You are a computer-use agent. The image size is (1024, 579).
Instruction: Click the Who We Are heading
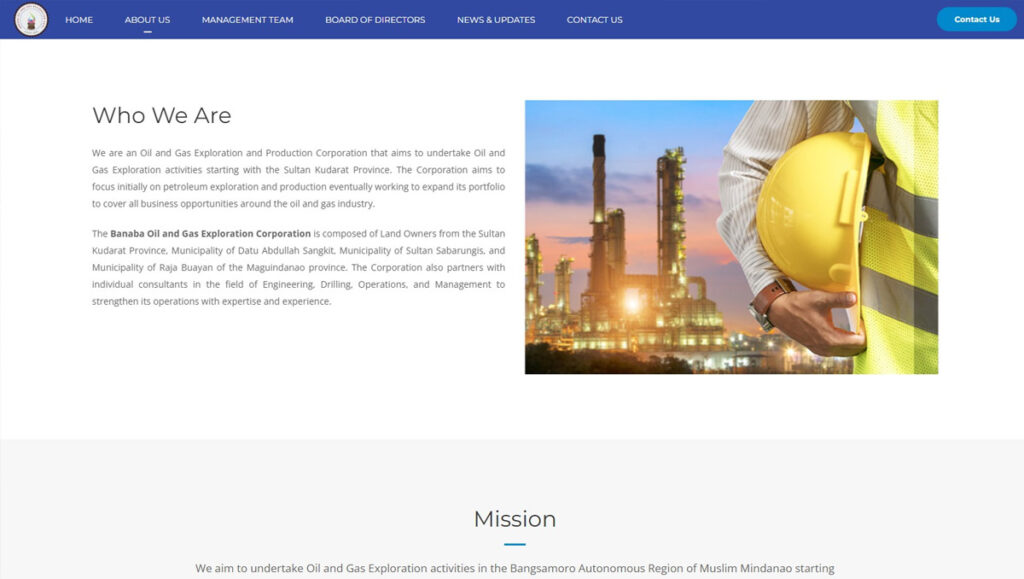click(162, 116)
